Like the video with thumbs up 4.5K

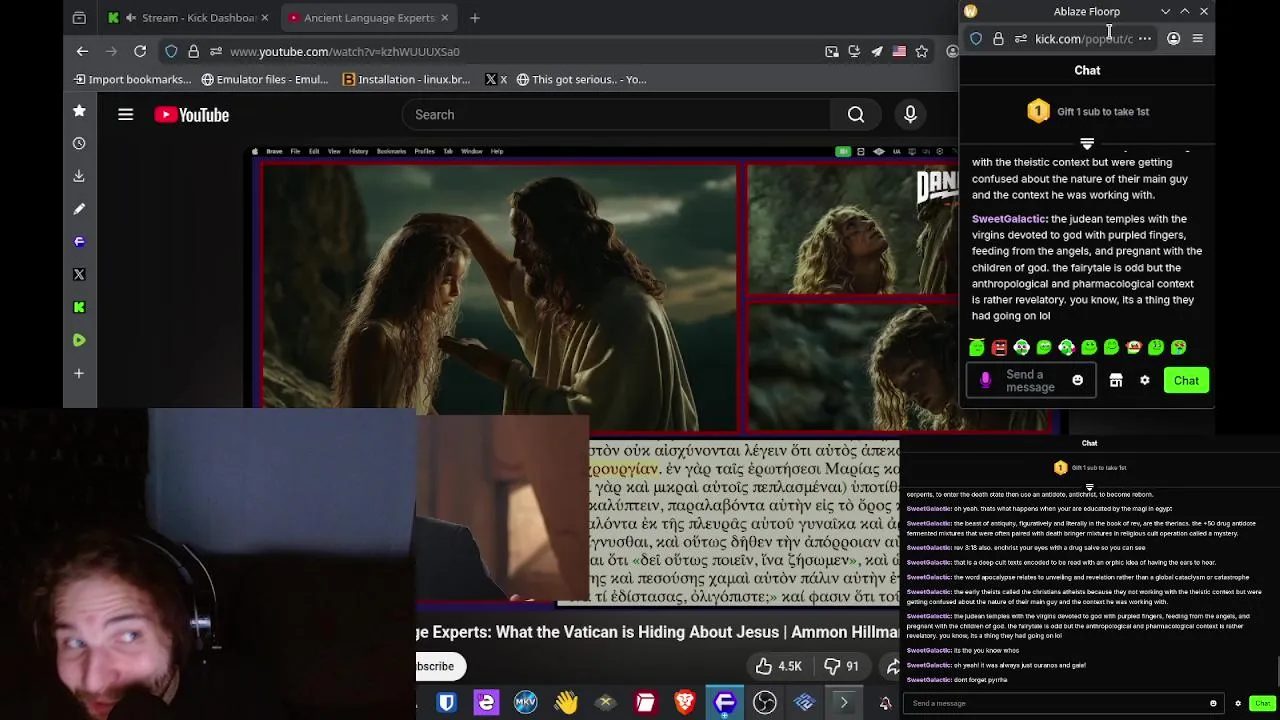click(779, 666)
